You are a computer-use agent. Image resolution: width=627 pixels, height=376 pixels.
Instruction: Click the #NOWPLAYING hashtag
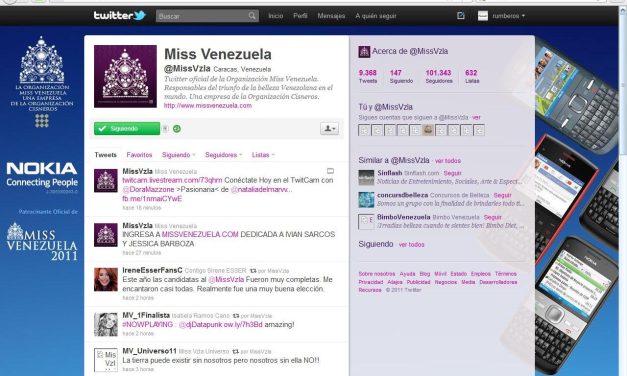pyautogui.click(x=148, y=325)
